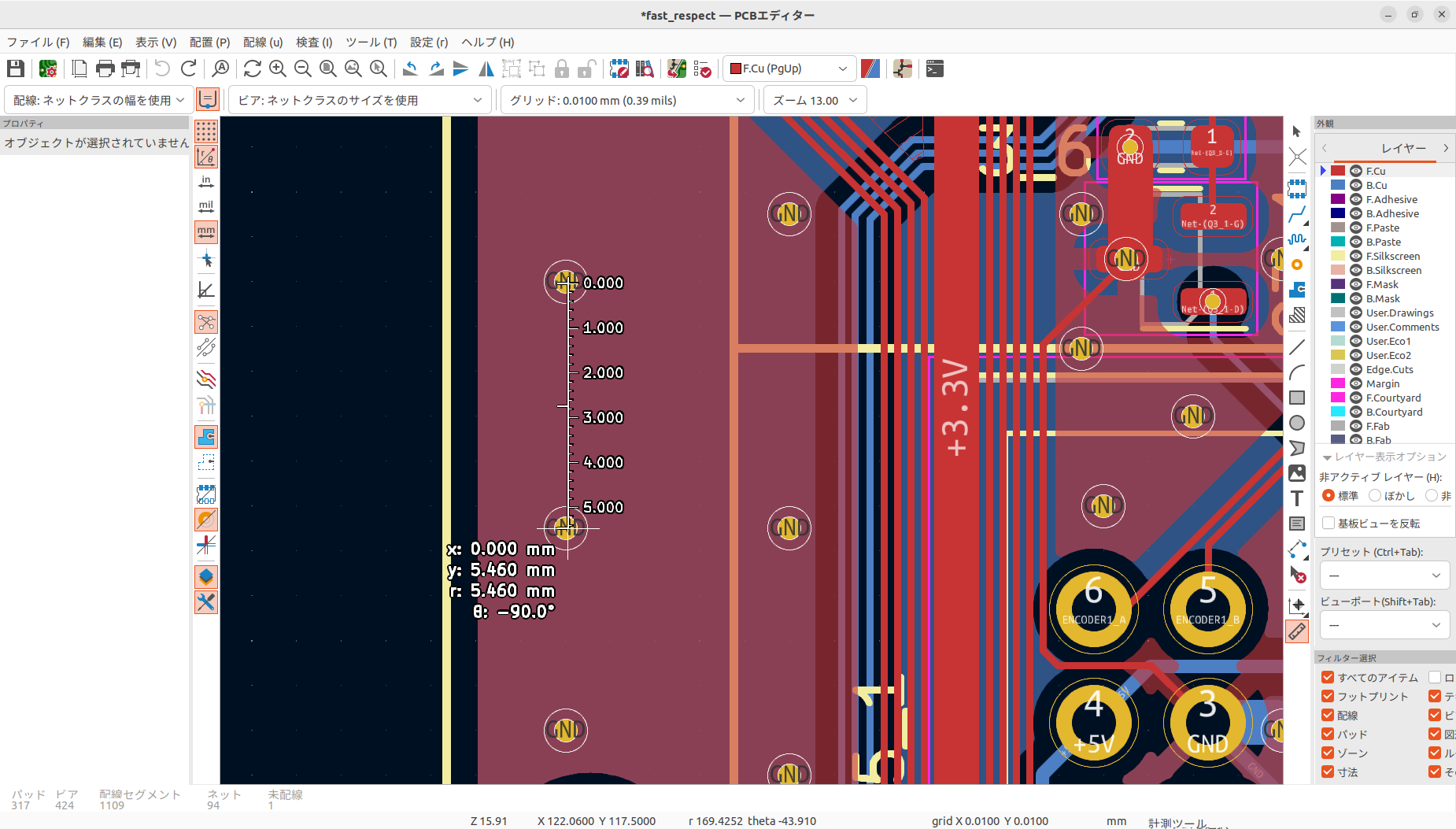This screenshot has height=829, width=1456.
Task: Click Margin layer color swatch
Action: point(1338,383)
